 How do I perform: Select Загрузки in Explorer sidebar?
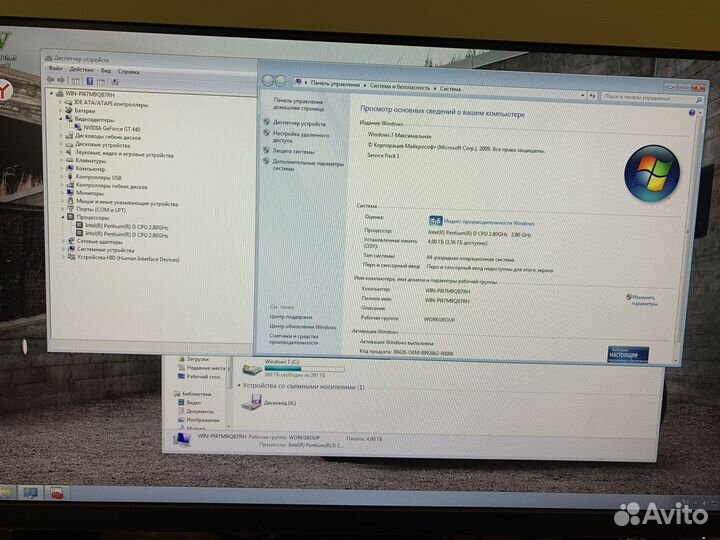click(x=197, y=359)
